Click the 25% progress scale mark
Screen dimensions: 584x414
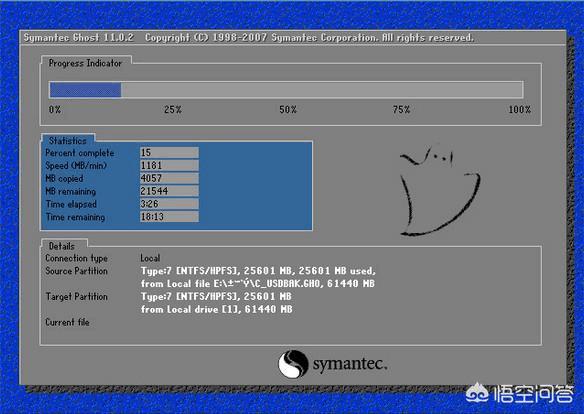click(173, 109)
